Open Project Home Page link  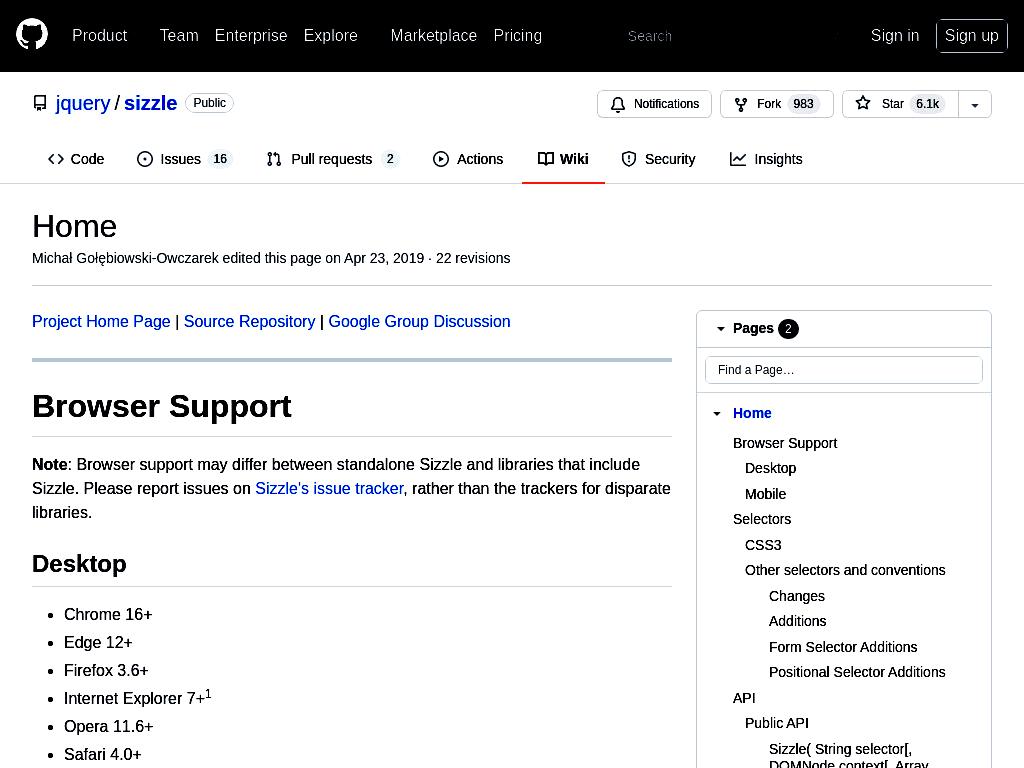click(101, 321)
